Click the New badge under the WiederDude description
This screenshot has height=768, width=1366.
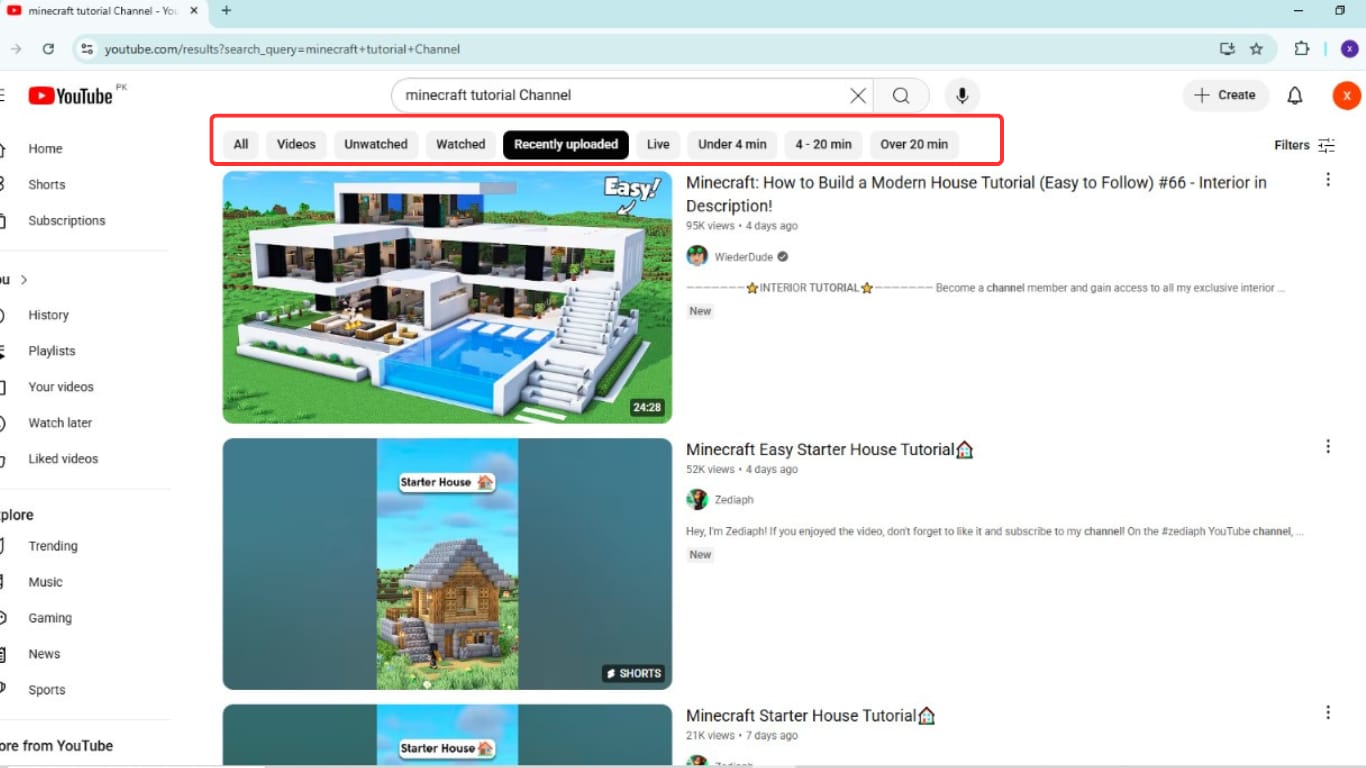700,311
